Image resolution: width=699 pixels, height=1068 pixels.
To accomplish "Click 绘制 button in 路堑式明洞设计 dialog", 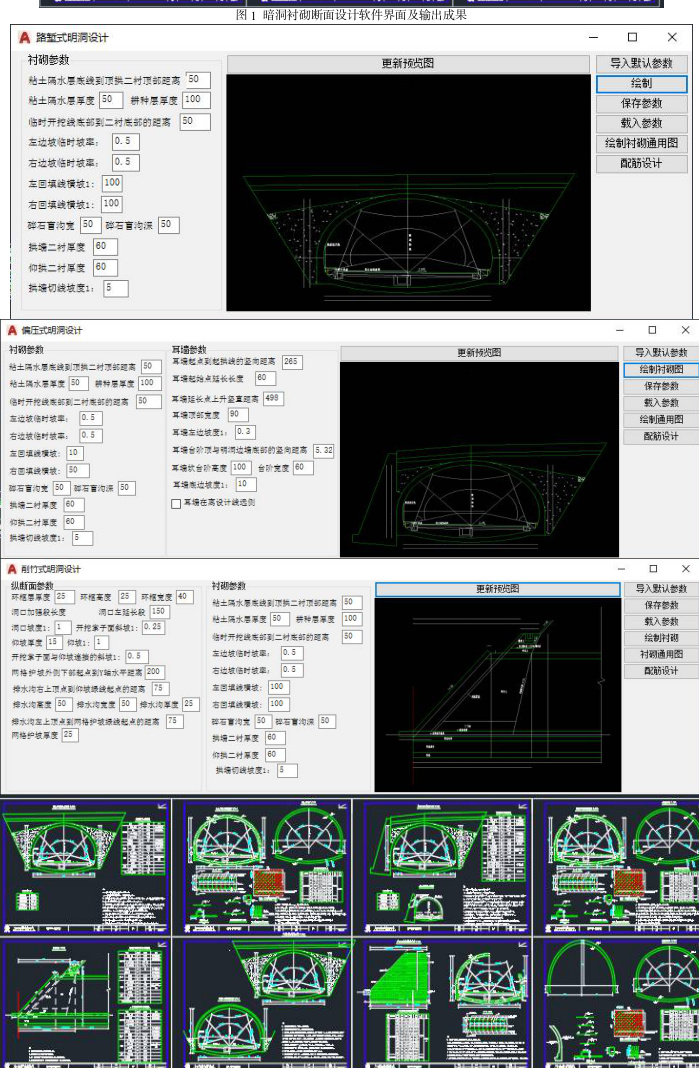I will (x=641, y=84).
